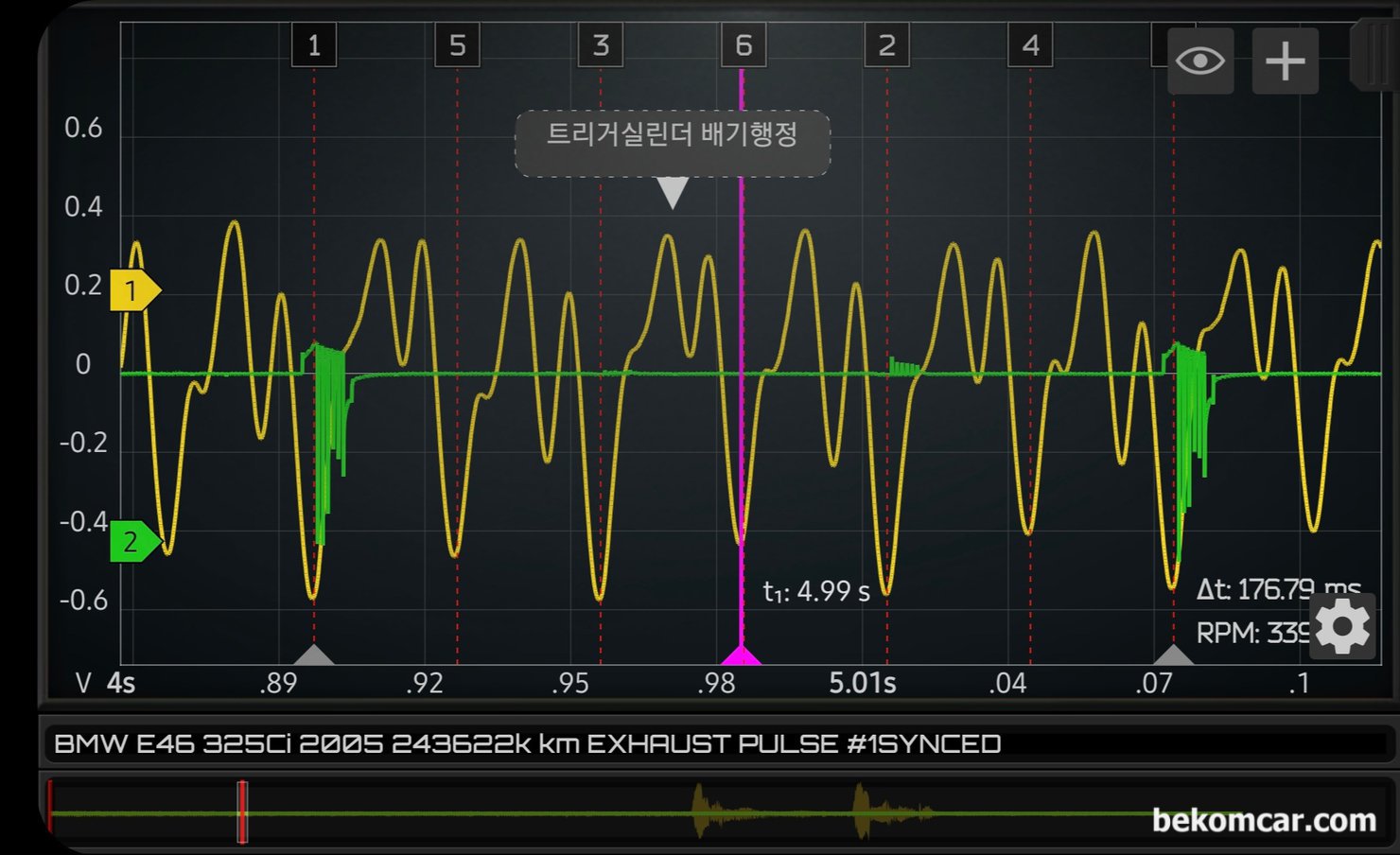Click the plus icon to add item
Image resolution: width=1400 pixels, height=855 pixels.
(x=1285, y=61)
